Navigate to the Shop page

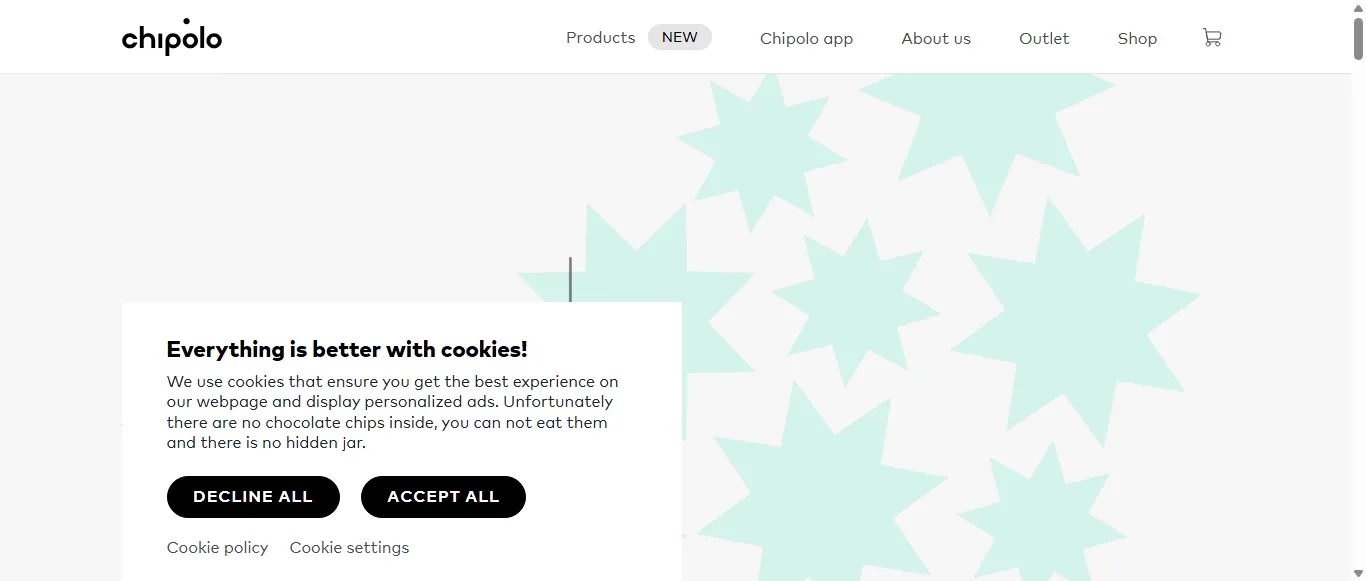[x=1137, y=38]
